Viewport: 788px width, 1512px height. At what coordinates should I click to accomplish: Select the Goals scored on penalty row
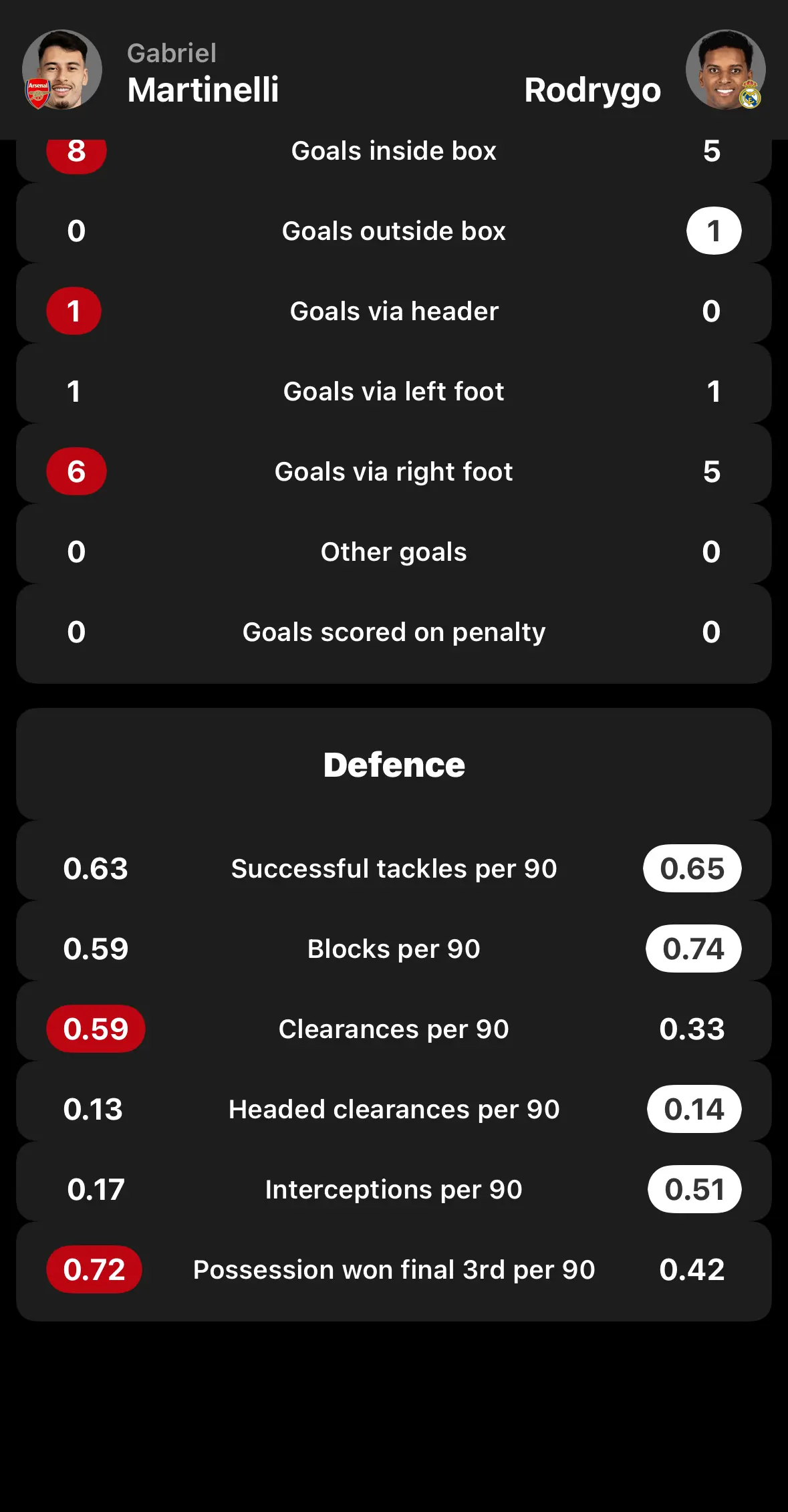pyautogui.click(x=394, y=634)
